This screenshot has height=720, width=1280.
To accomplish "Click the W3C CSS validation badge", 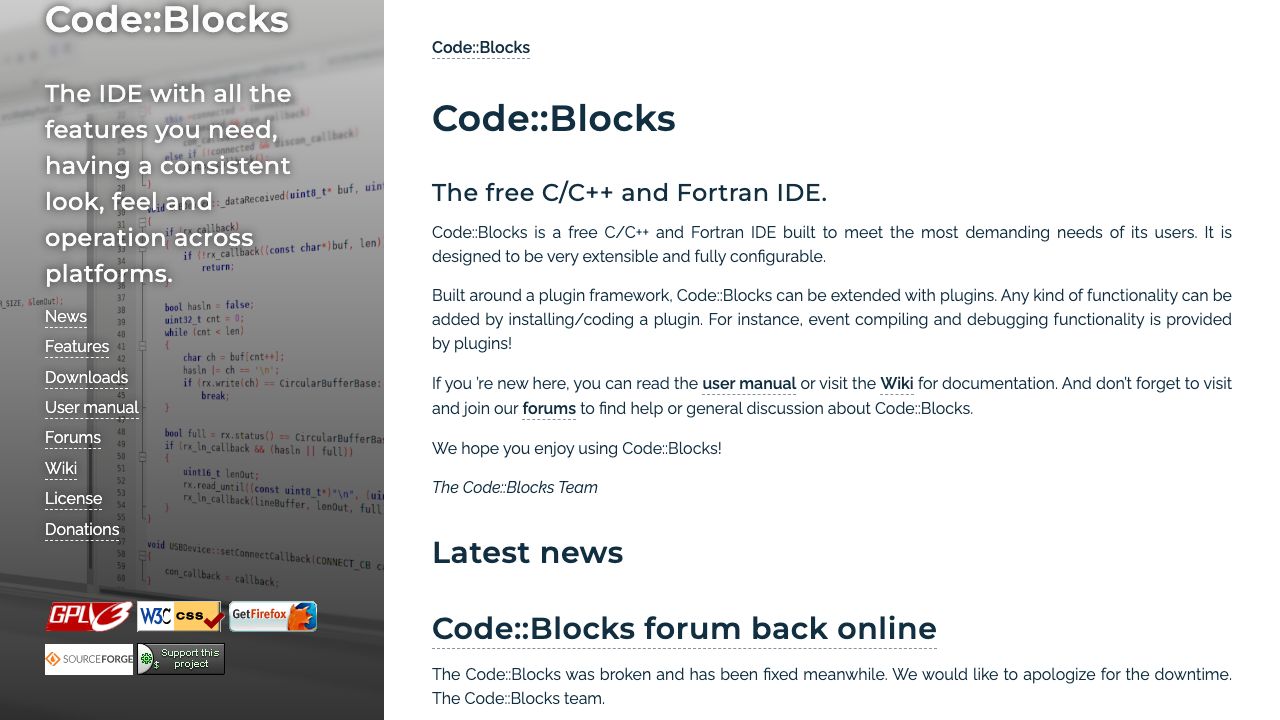I will click(x=181, y=616).
